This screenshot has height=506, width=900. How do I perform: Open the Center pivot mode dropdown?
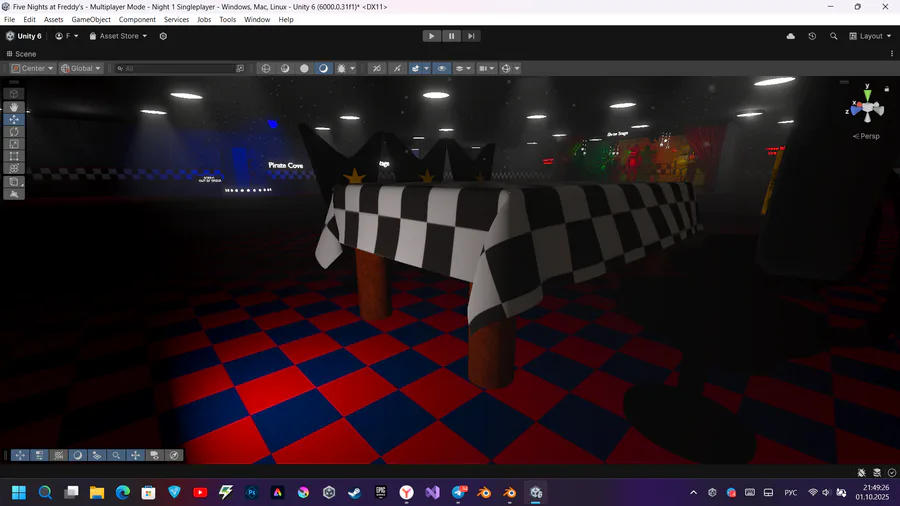coord(33,68)
